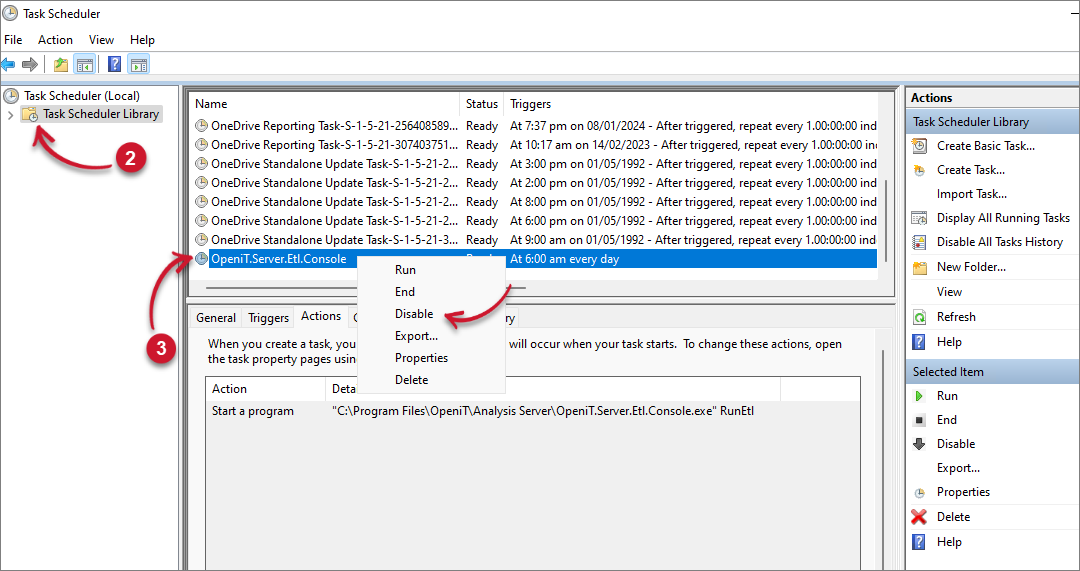Image resolution: width=1080 pixels, height=571 pixels.
Task: Click the Back arrow toolbar icon
Action: [x=8, y=65]
